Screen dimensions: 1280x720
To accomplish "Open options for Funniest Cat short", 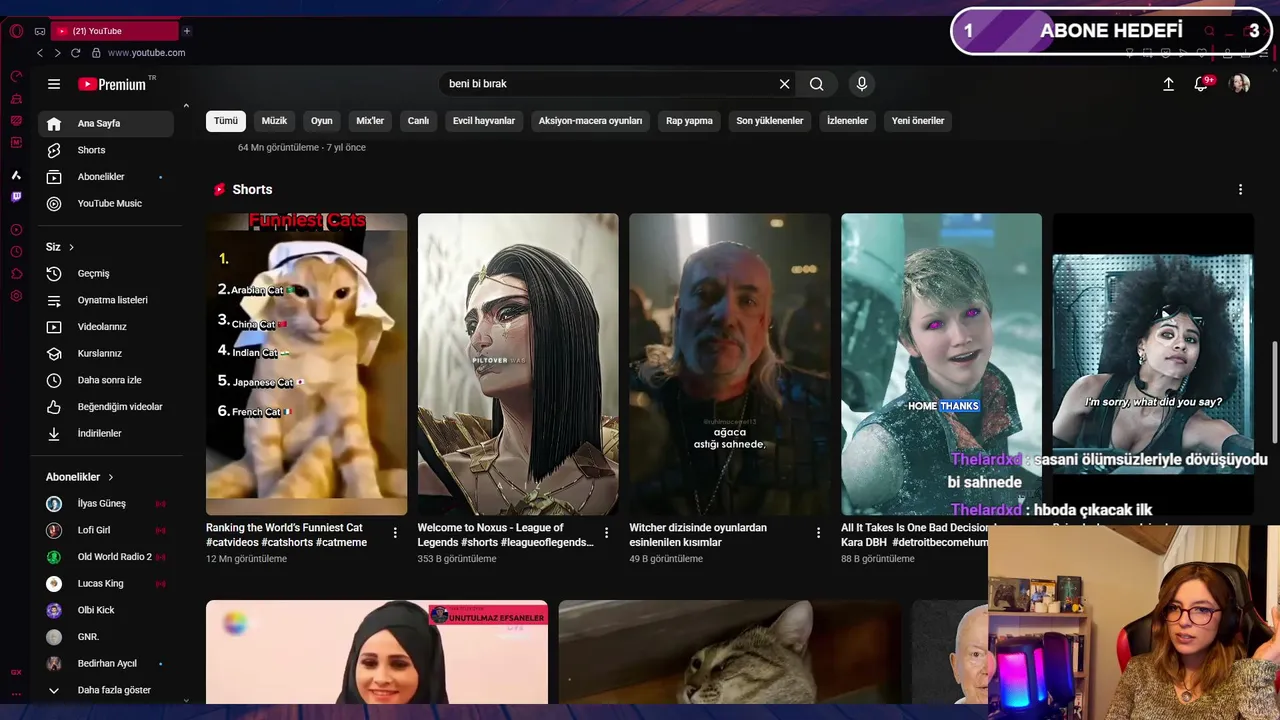I will [395, 533].
